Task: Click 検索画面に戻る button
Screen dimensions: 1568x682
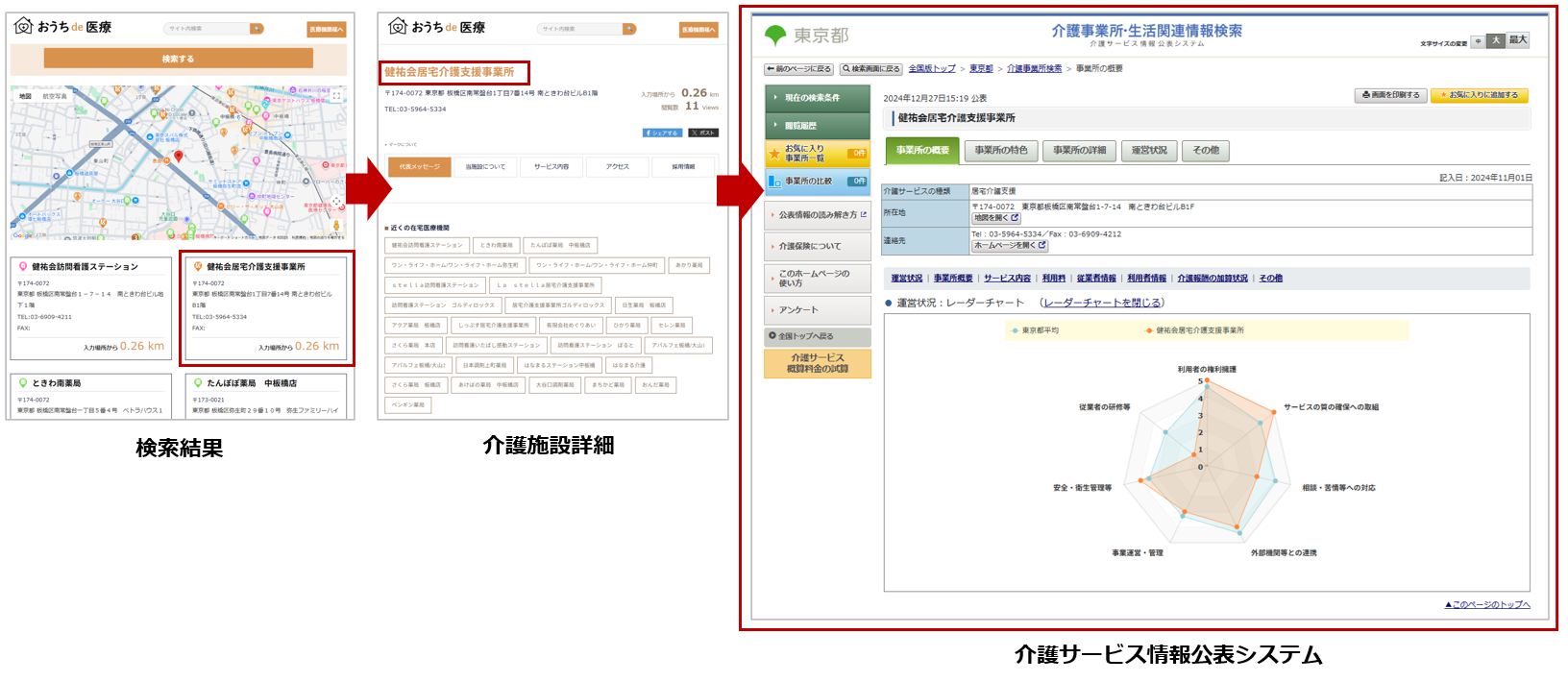Action: 871,69
